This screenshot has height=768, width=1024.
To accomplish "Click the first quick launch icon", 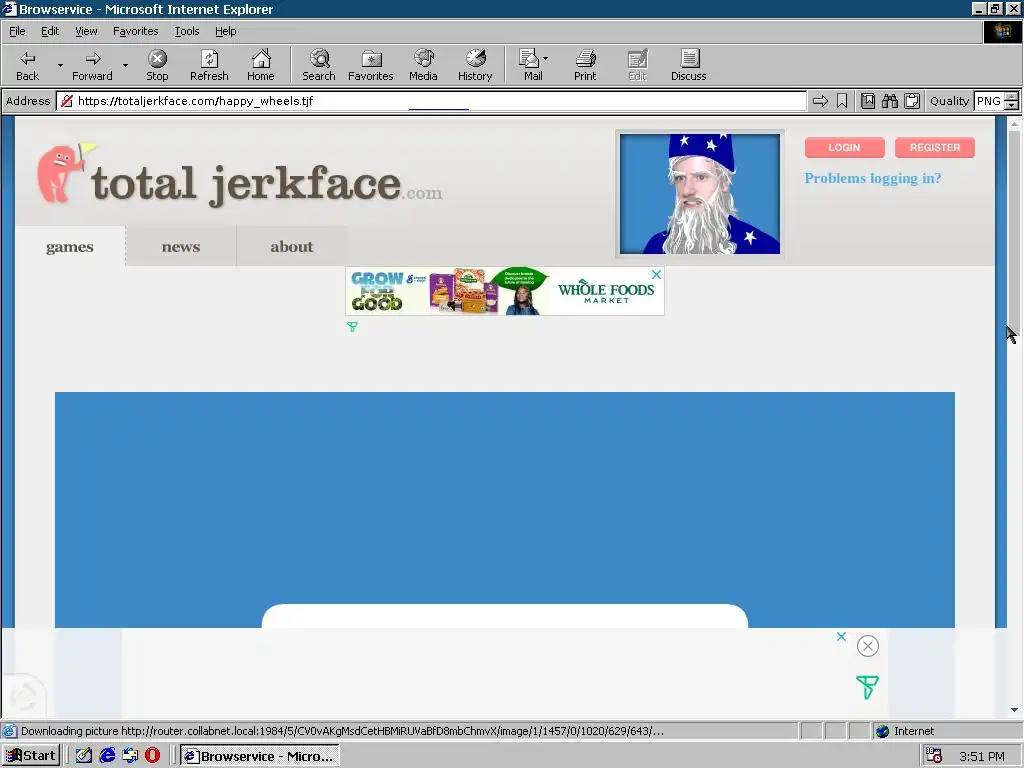I will click(x=84, y=756).
